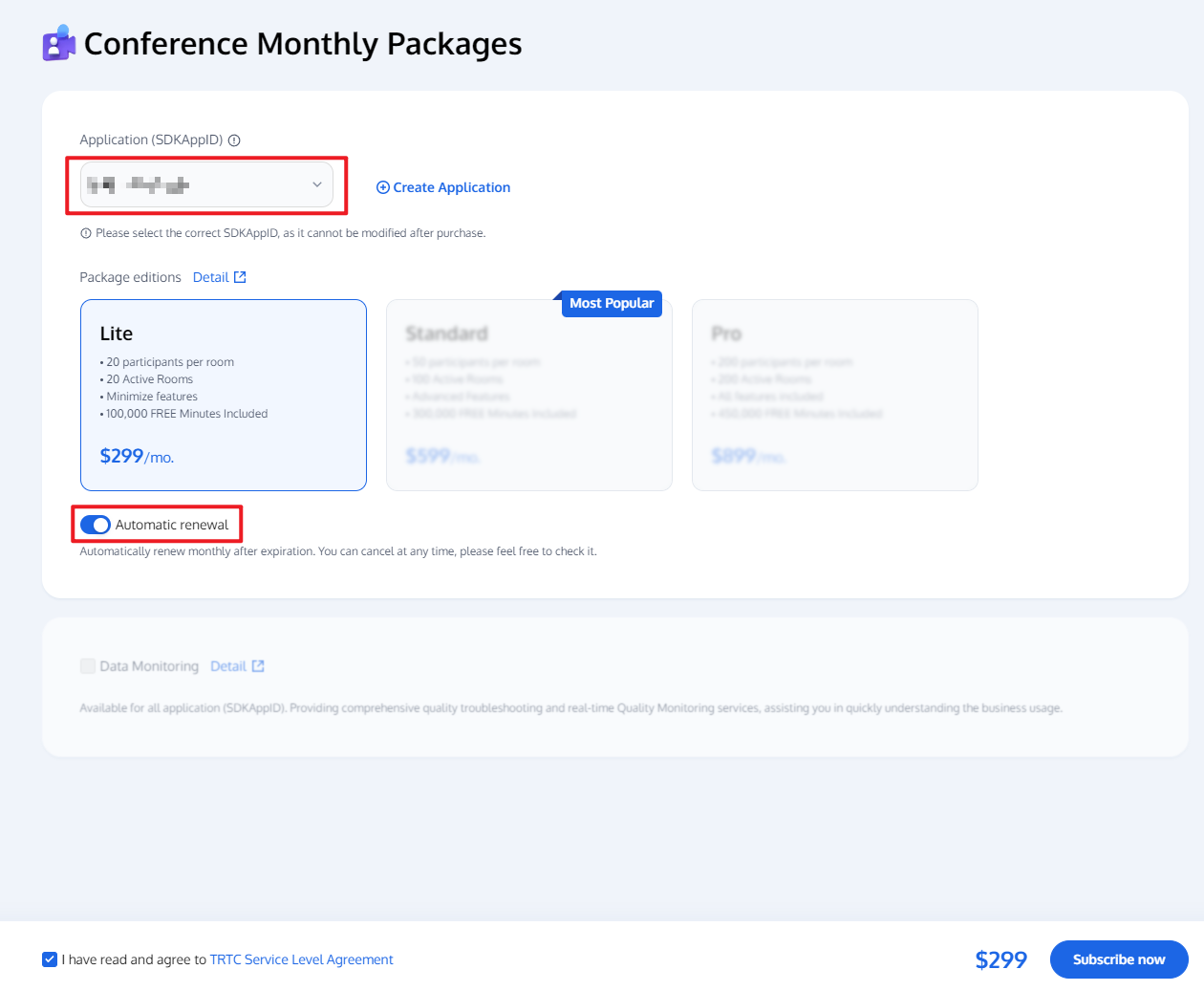This screenshot has height=991, width=1204.
Task: Click the dropdown chevron in the application selector
Action: (316, 183)
